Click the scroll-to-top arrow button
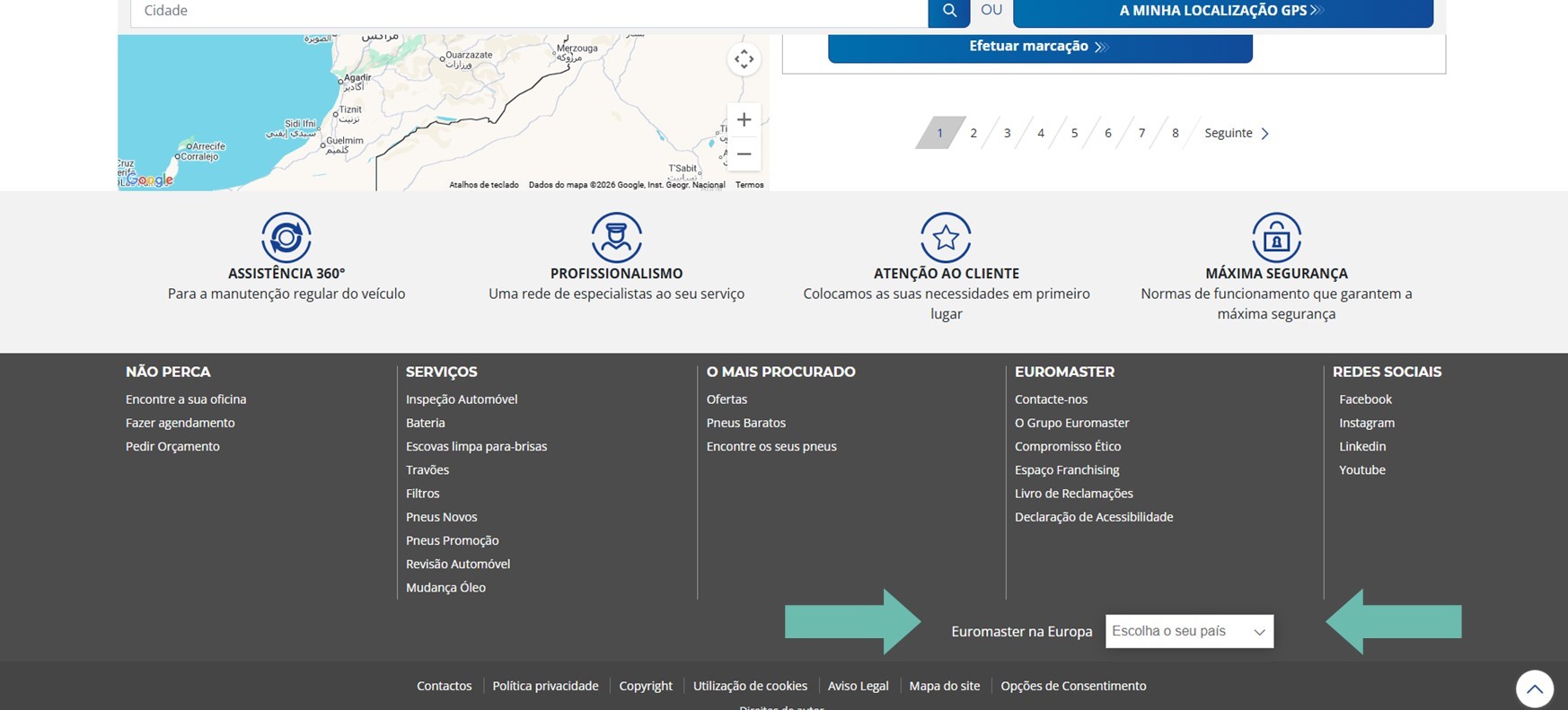This screenshot has height=710, width=1568. pos(1535,689)
